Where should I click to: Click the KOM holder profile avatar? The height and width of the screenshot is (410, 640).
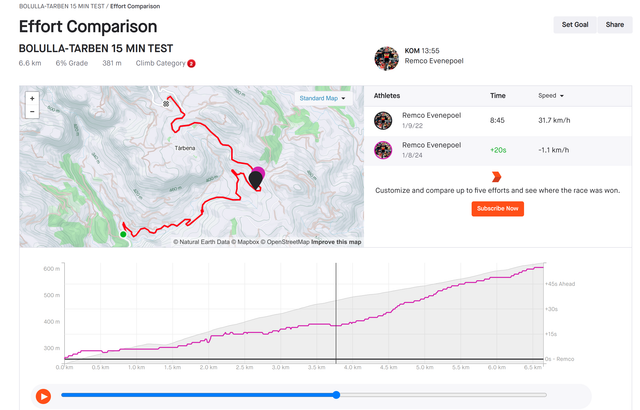pos(385,58)
